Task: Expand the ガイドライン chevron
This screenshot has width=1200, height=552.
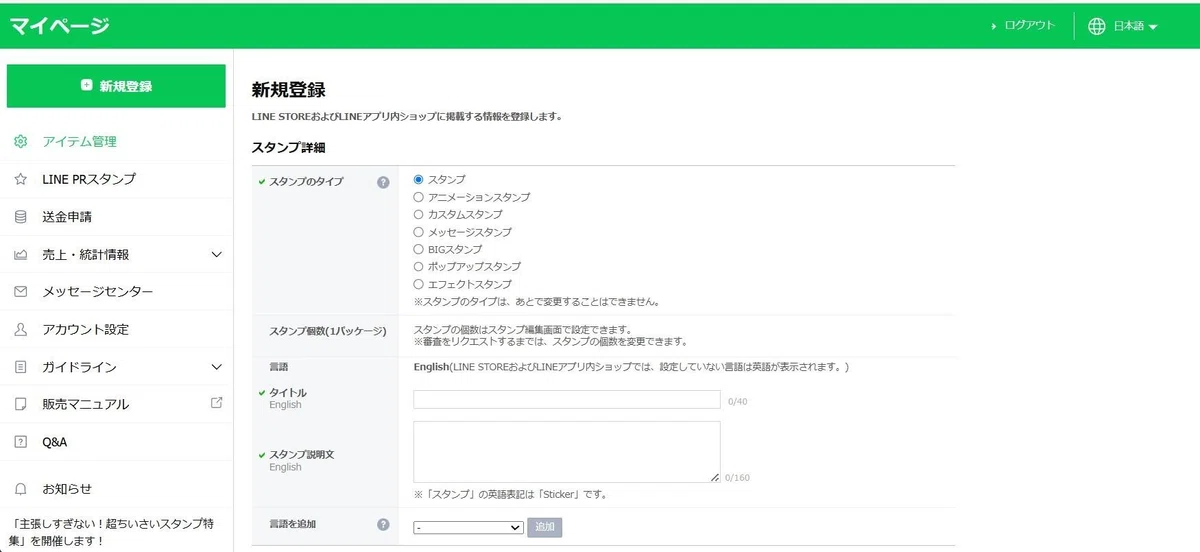Action: (x=217, y=367)
